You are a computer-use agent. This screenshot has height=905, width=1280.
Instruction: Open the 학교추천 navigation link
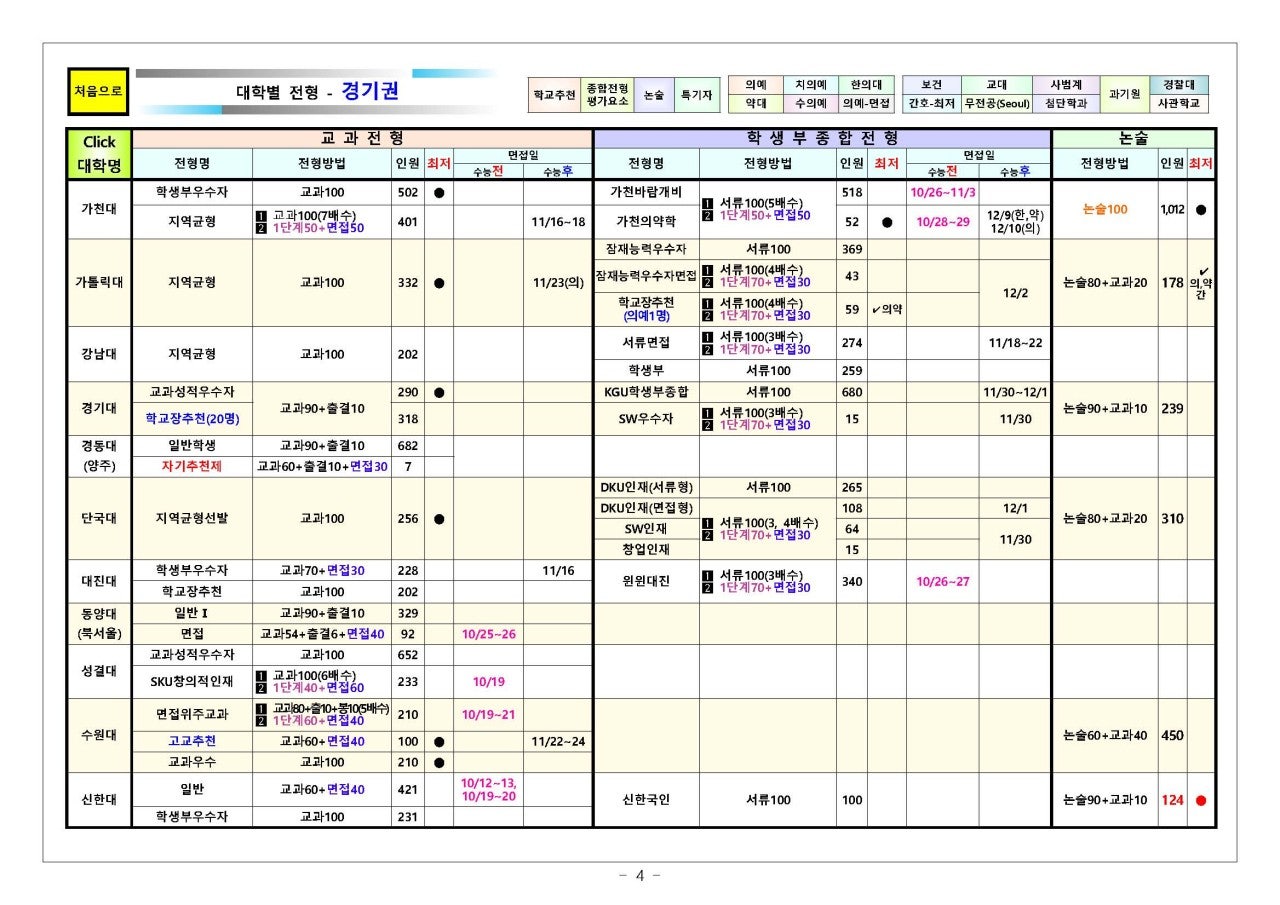click(555, 95)
